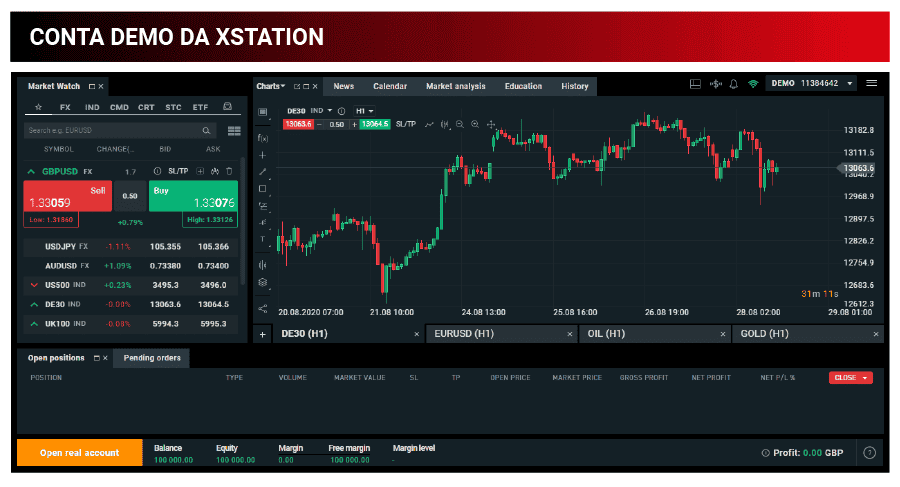Click the chart red sell price 13063.6
The height and width of the screenshot is (487, 900).
point(298,124)
